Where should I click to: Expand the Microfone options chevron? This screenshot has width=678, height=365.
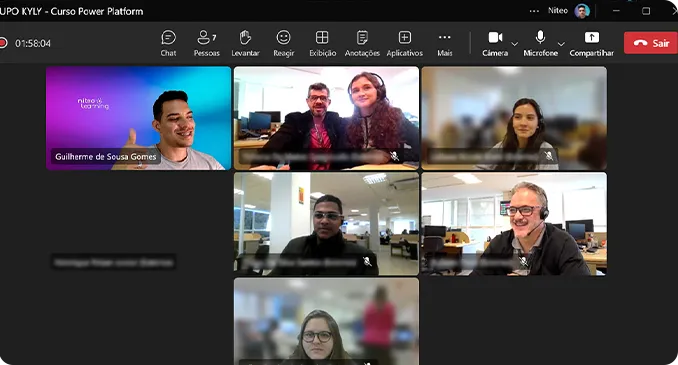click(x=561, y=44)
